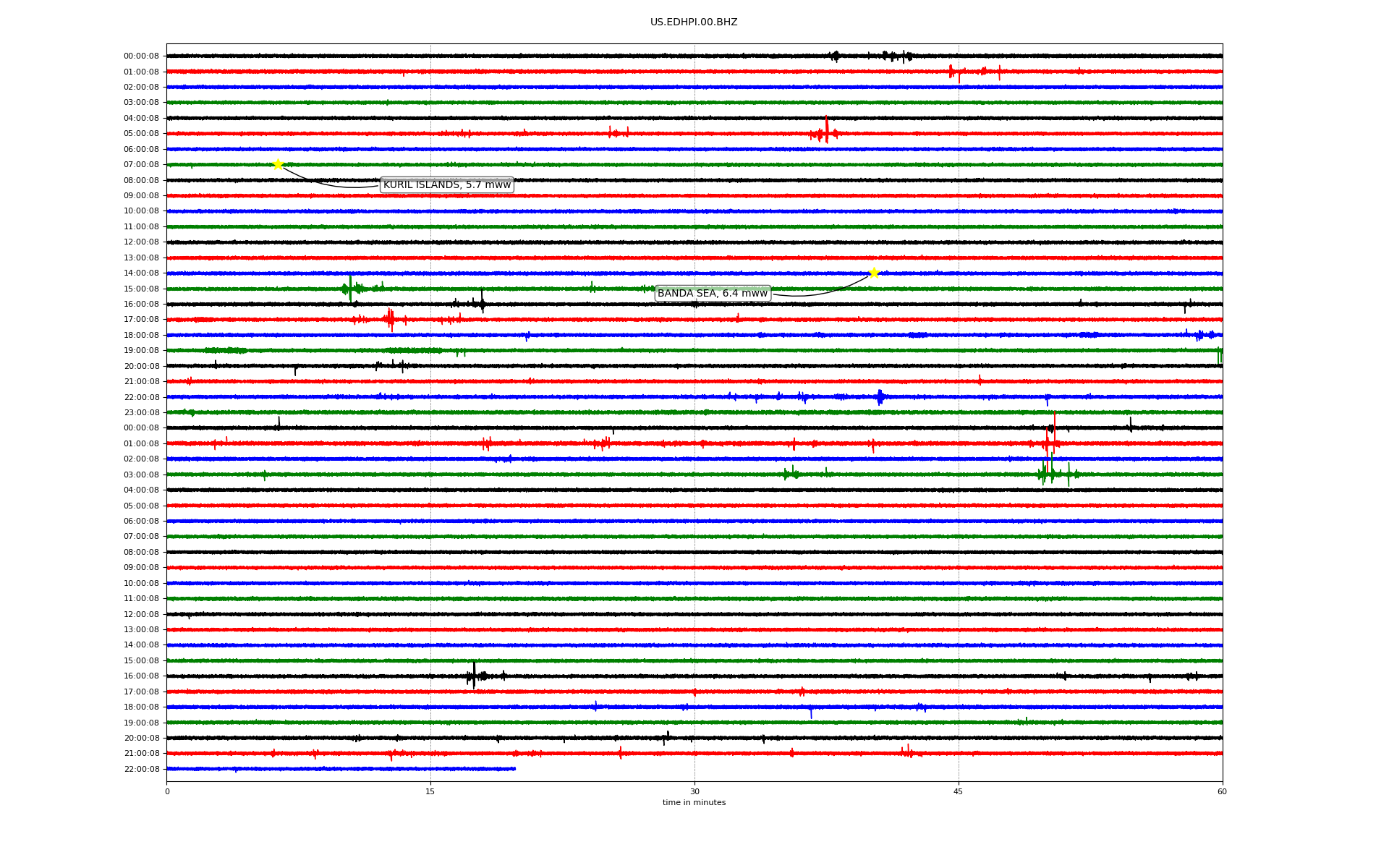The image size is (1389, 868).
Task: Click the last 22:00:08 time label
Action: (x=141, y=769)
